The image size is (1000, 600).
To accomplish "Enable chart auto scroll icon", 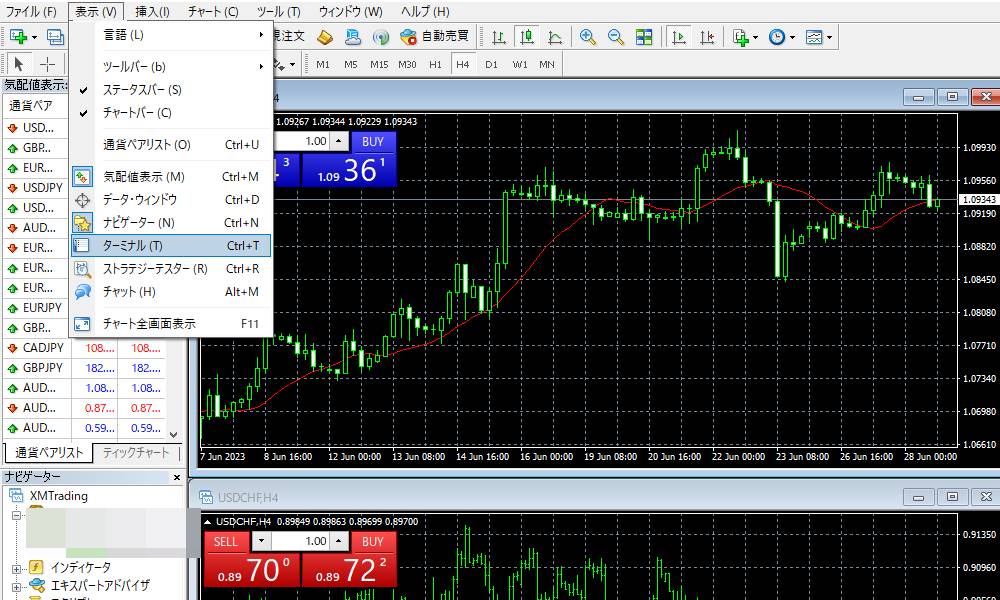I will (x=680, y=37).
